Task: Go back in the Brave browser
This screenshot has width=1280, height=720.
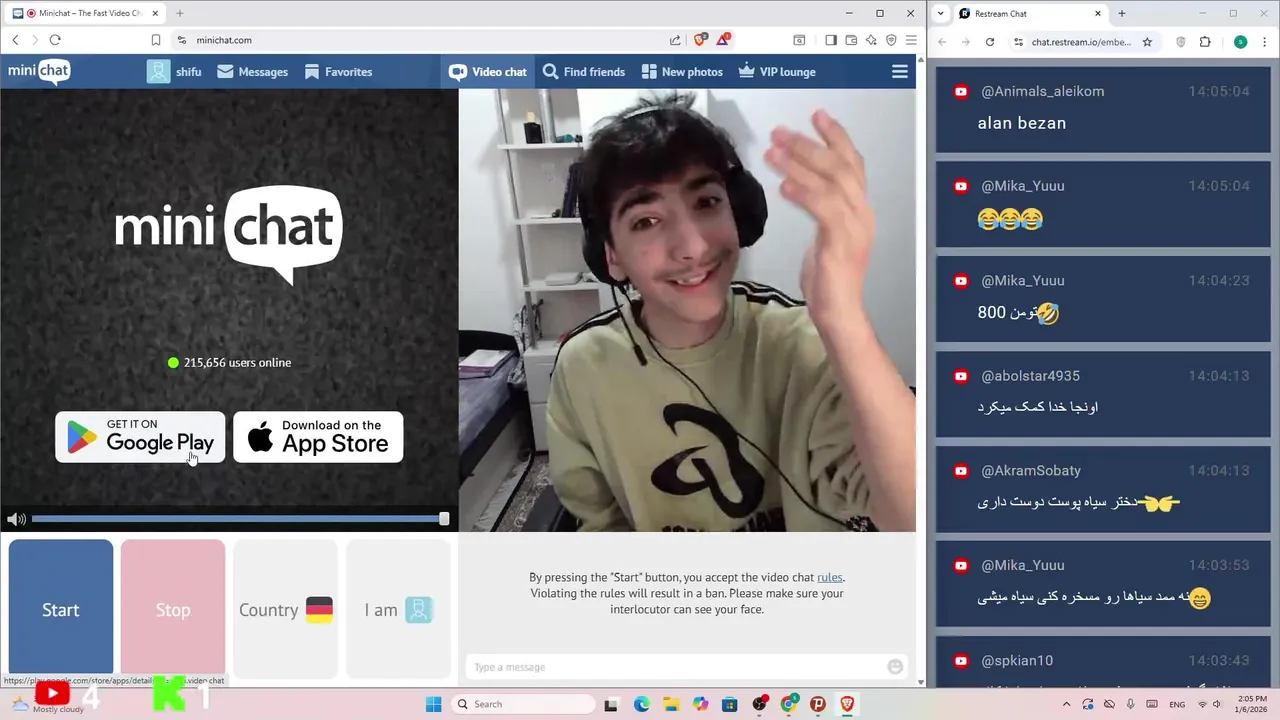Action: [x=15, y=40]
